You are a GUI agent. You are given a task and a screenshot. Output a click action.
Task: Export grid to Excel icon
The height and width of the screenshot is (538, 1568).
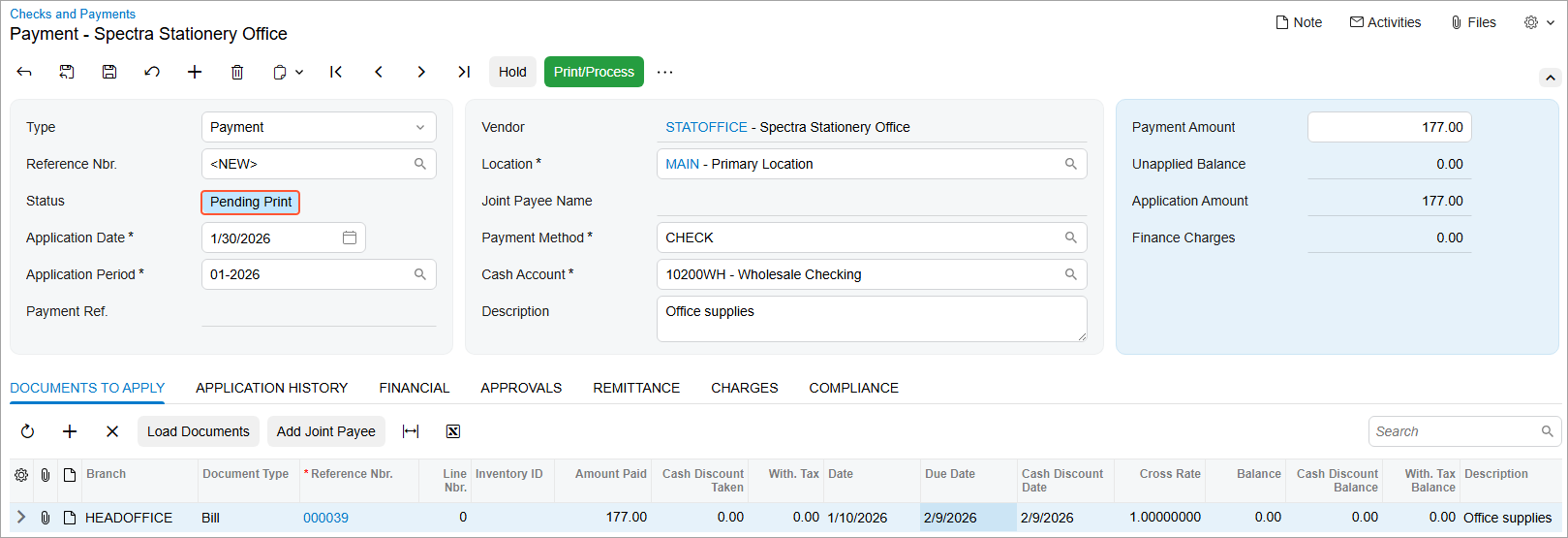pos(453,431)
